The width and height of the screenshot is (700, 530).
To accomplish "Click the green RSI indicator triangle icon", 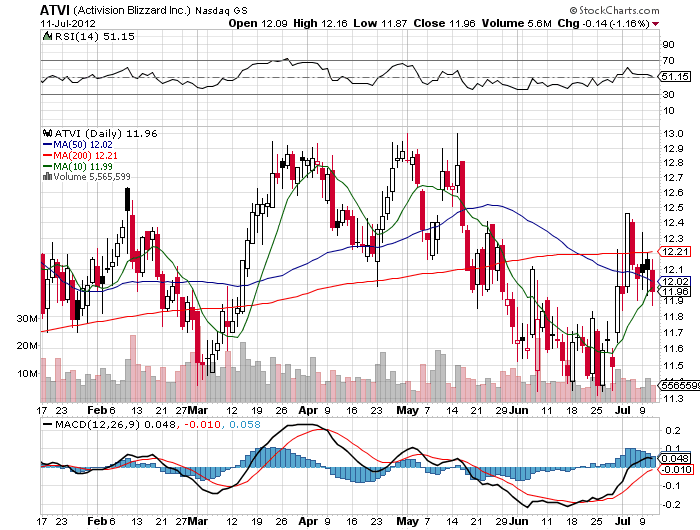I will point(47,36).
